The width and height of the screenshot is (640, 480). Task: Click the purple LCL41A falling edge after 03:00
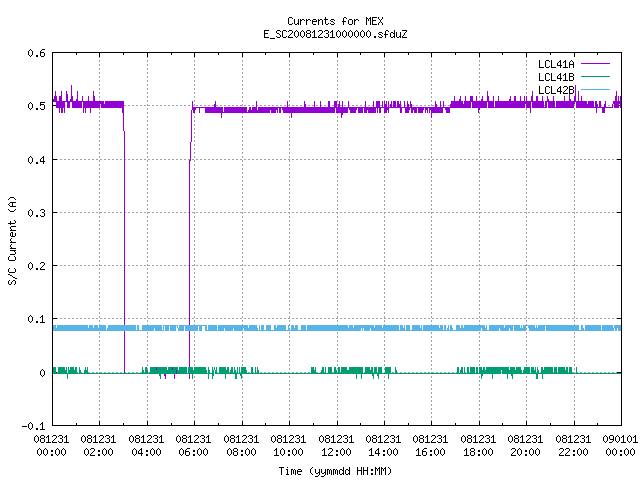pos(124,241)
